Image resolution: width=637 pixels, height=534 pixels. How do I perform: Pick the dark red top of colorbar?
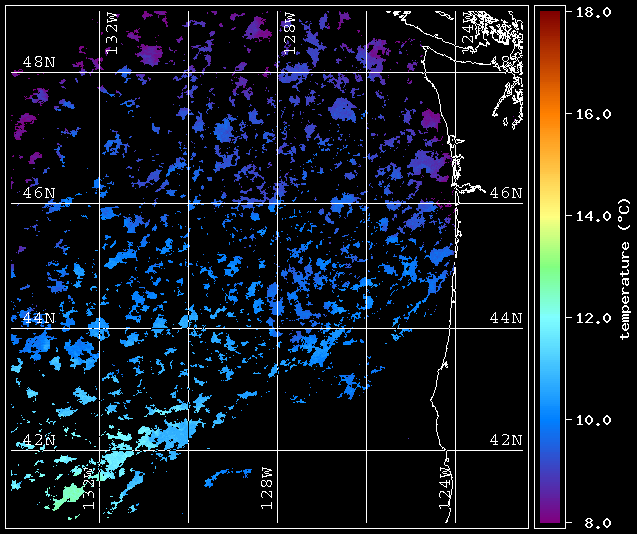click(x=549, y=14)
